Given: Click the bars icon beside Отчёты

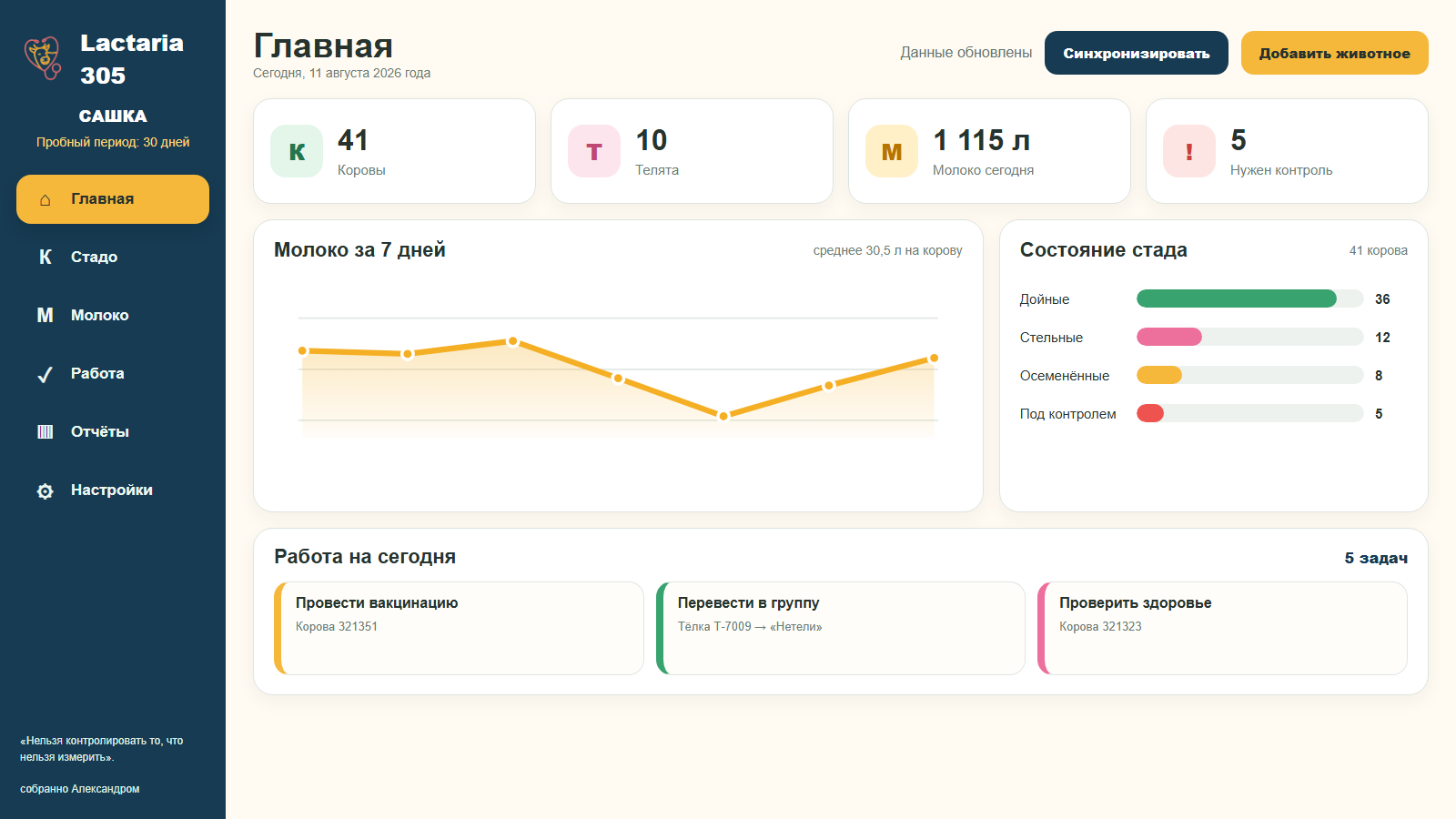Looking at the screenshot, I should [45, 431].
